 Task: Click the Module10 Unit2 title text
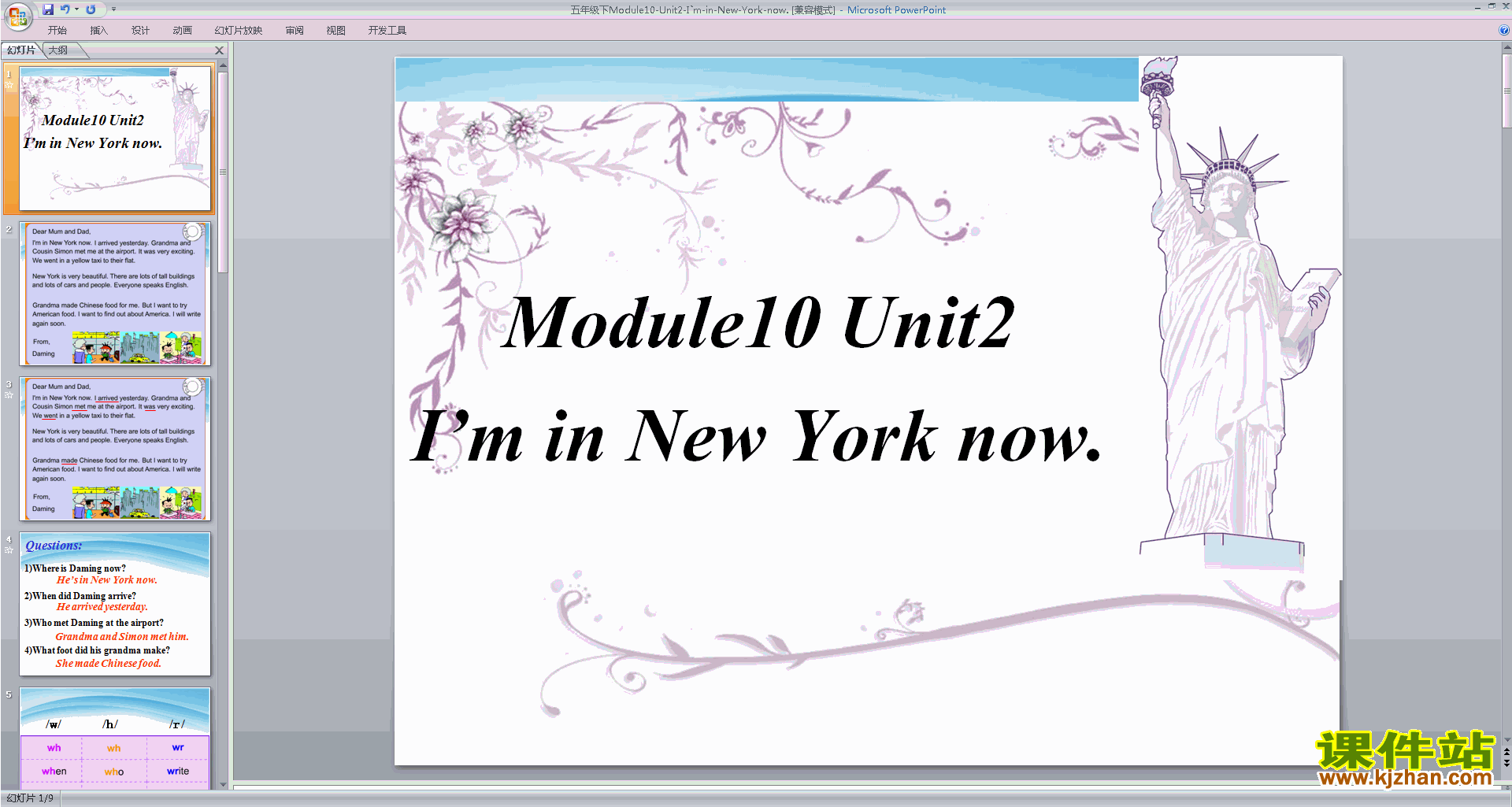tap(758, 321)
